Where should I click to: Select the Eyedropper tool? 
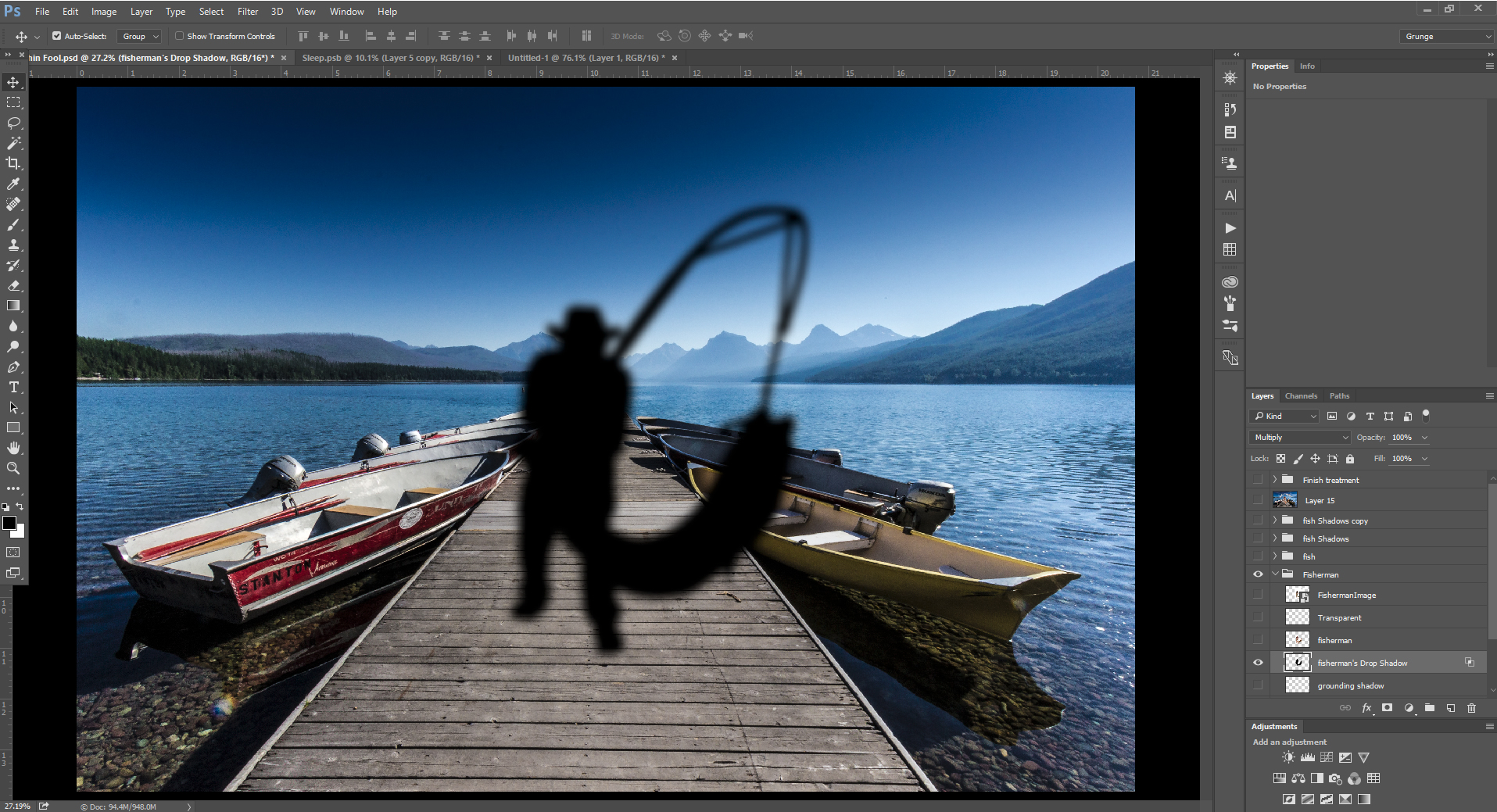(x=13, y=184)
